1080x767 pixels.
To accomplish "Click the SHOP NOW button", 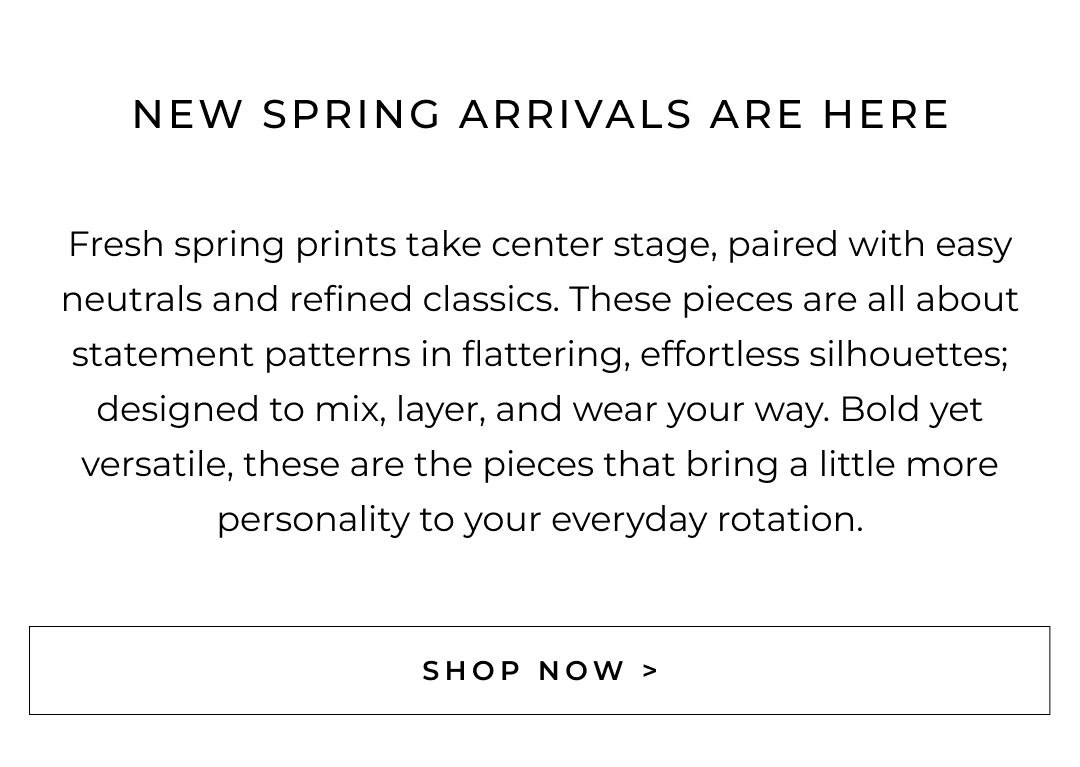I will (x=539, y=670).
